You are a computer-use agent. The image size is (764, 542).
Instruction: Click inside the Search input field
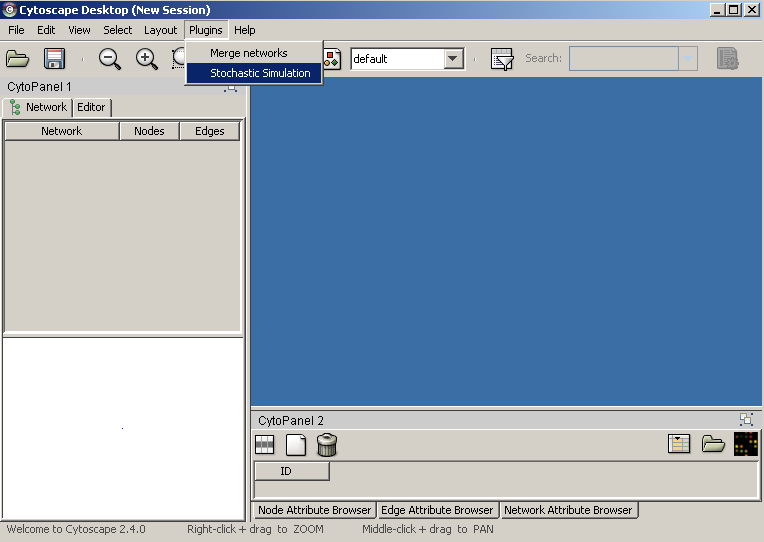[624, 58]
